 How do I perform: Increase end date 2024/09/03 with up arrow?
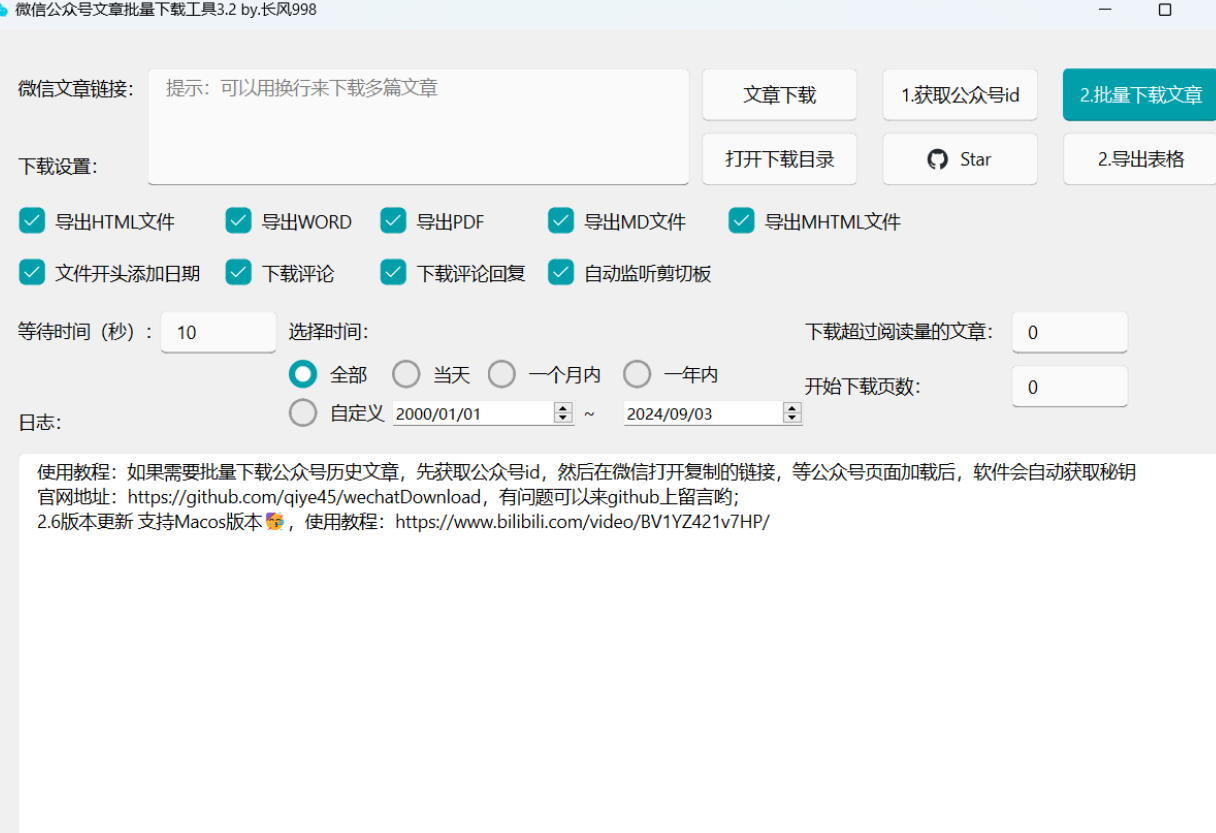[792, 408]
